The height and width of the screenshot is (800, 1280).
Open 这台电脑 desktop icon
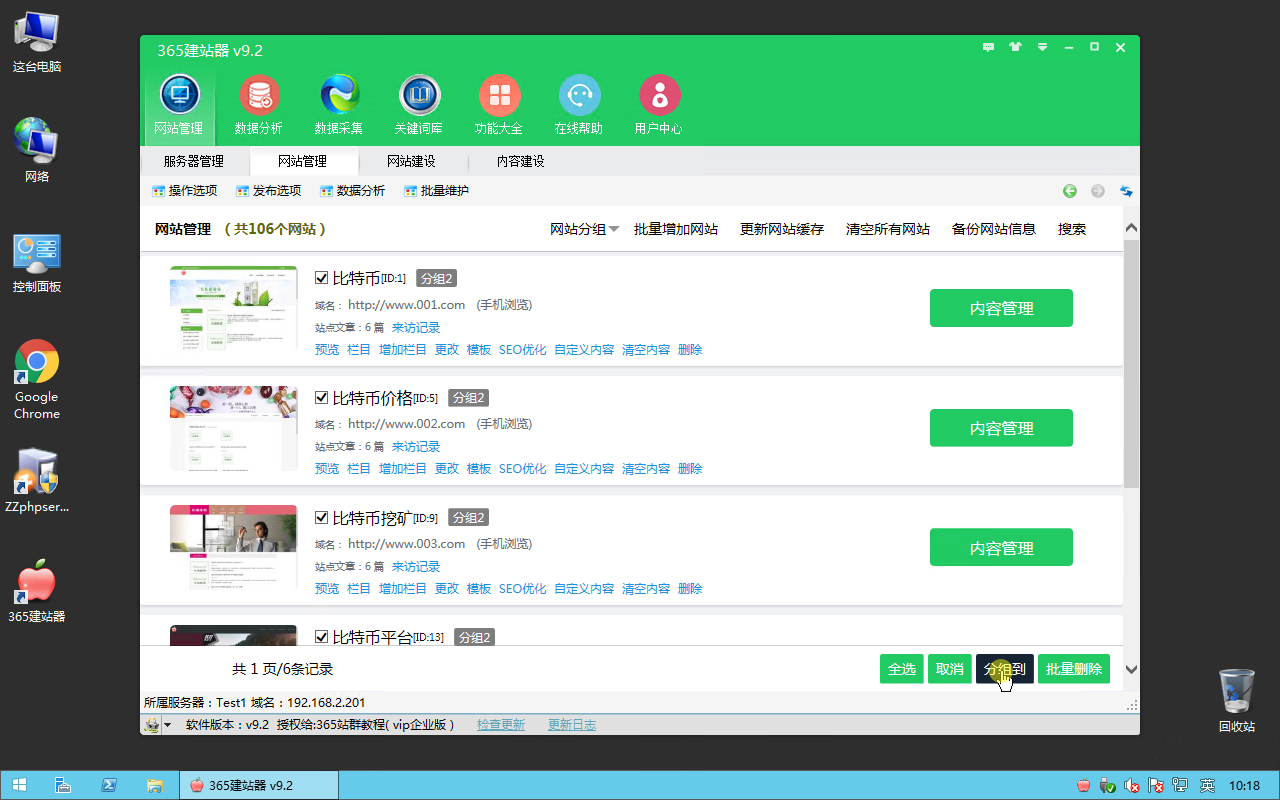point(37,42)
